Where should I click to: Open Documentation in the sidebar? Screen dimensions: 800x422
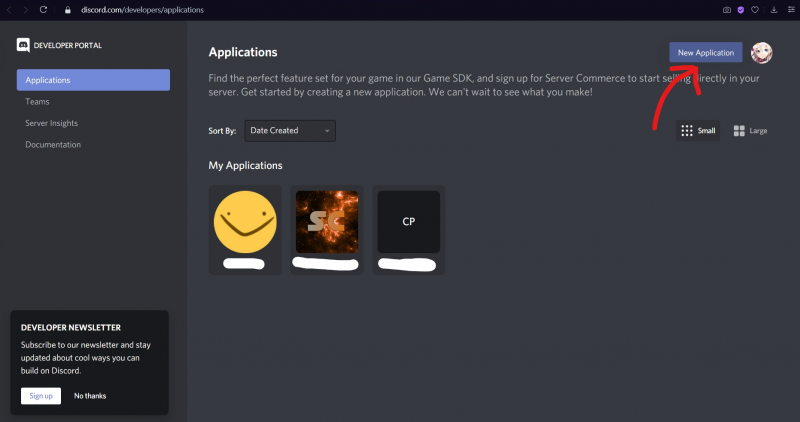tap(53, 144)
